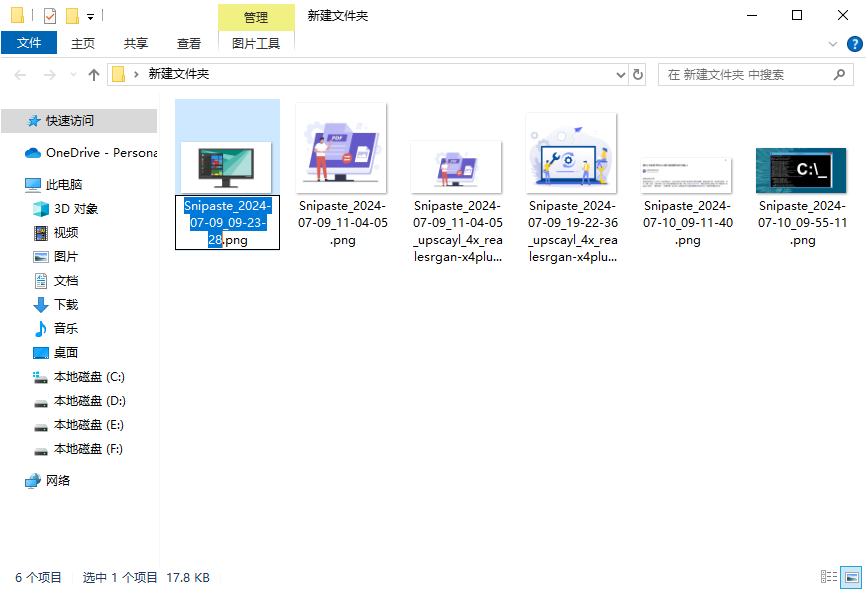The width and height of the screenshot is (867, 590).
Task: Open 本地磁盘 (E:) drive
Action: coord(80,425)
